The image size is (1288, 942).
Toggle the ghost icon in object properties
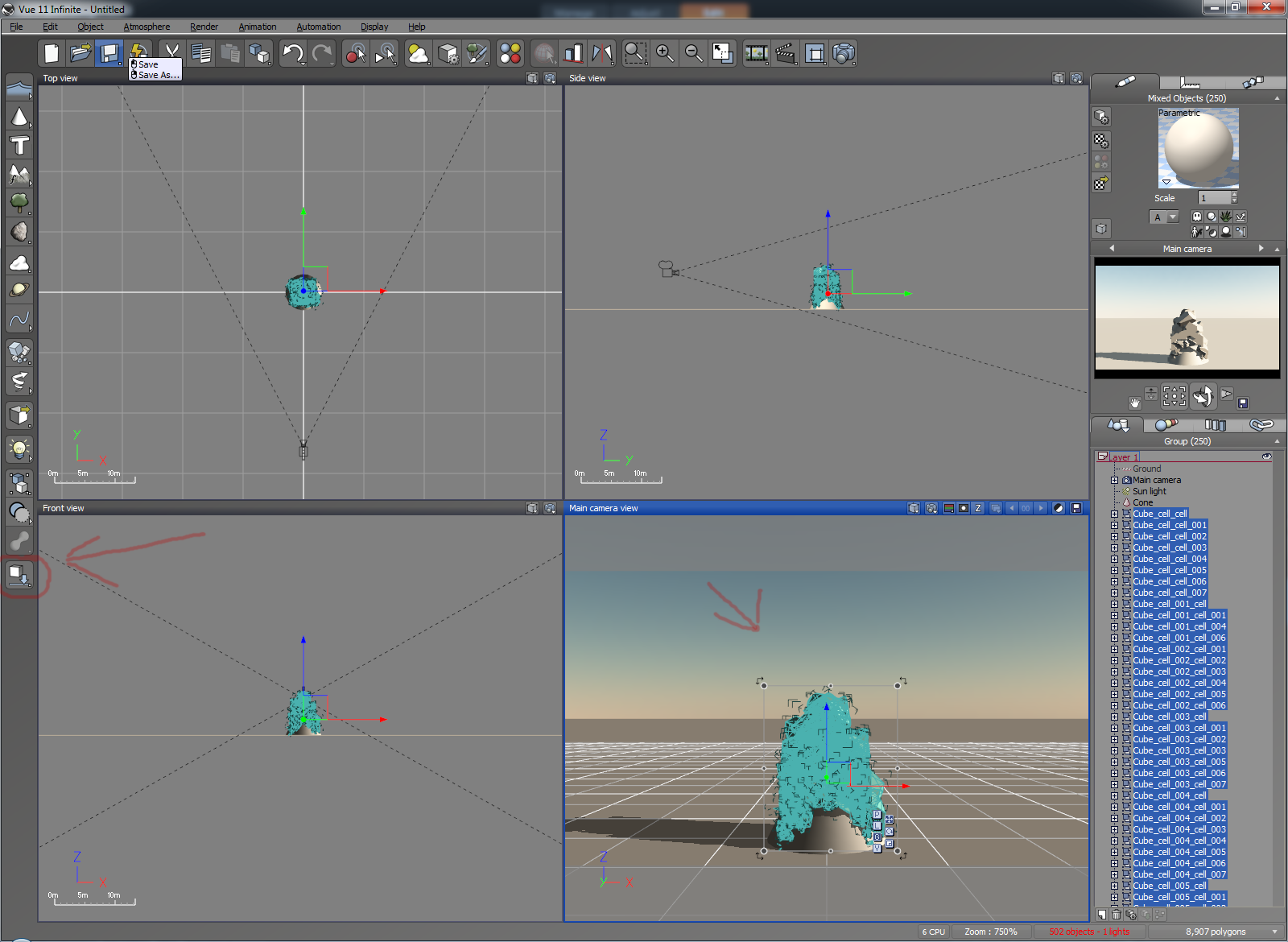pyautogui.click(x=1197, y=217)
